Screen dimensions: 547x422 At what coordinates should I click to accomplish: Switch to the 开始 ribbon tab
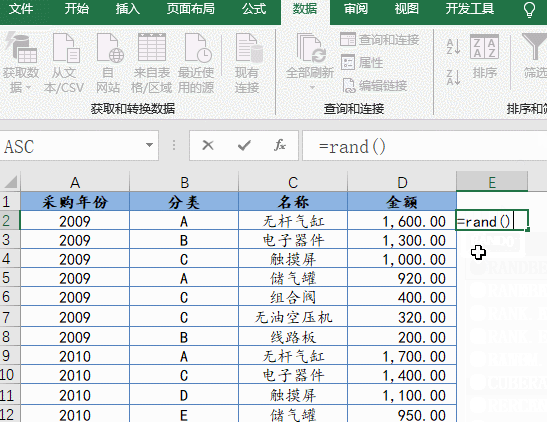click(x=76, y=9)
